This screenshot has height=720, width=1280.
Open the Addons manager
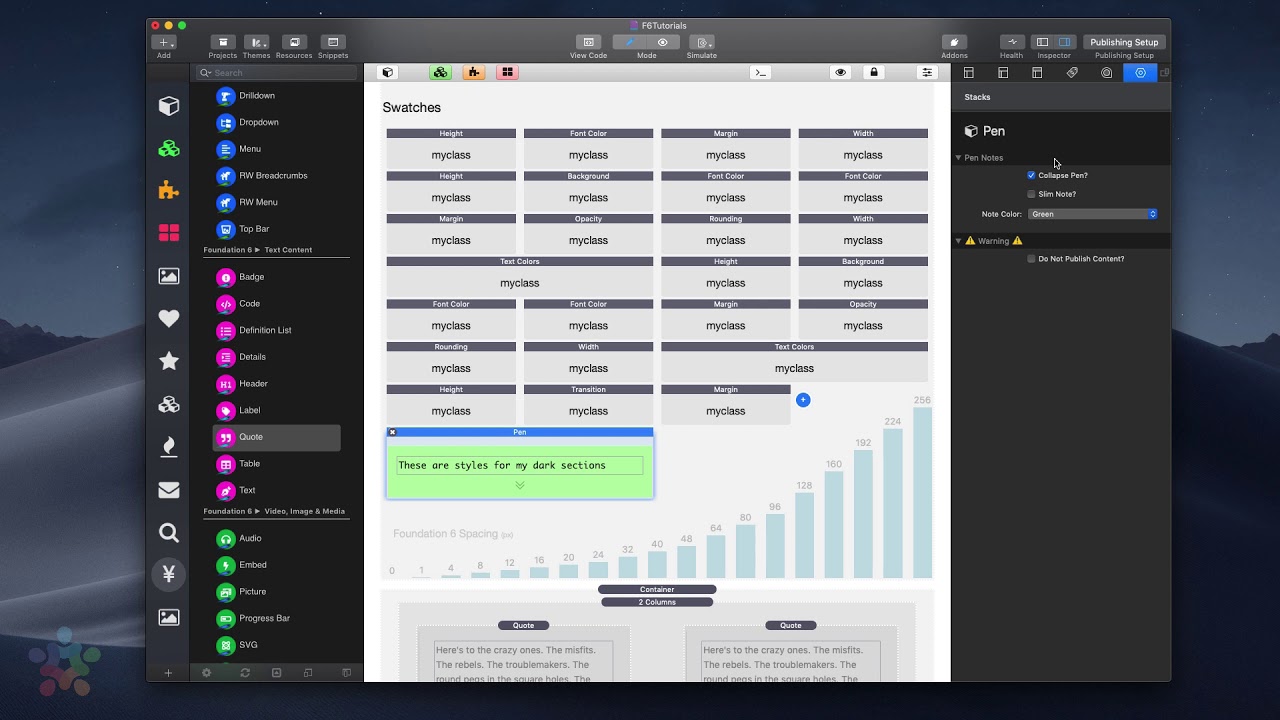pyautogui.click(x=954, y=42)
